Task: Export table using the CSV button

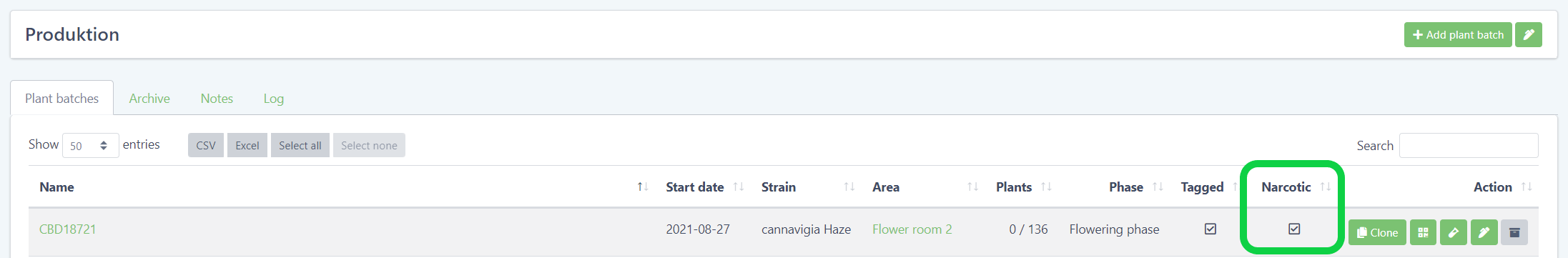Action: [206, 145]
